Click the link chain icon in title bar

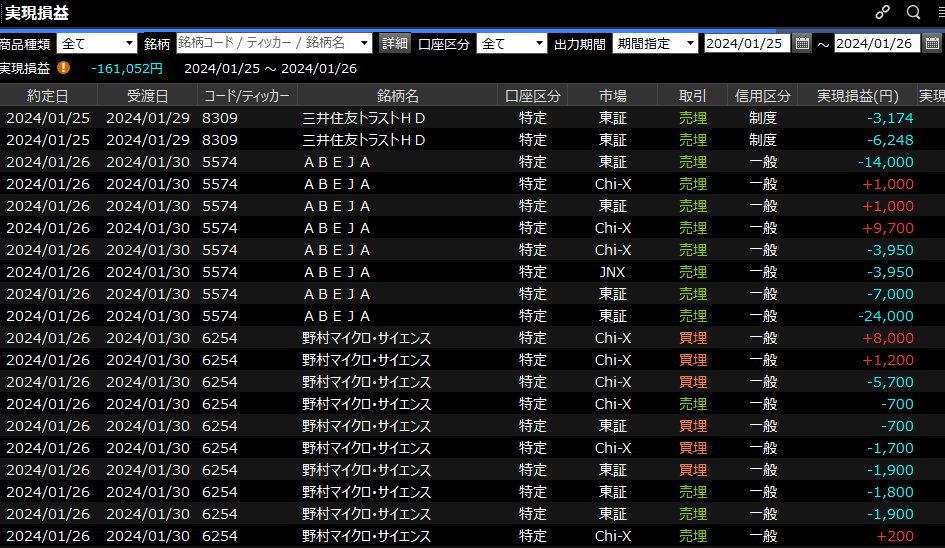point(882,13)
